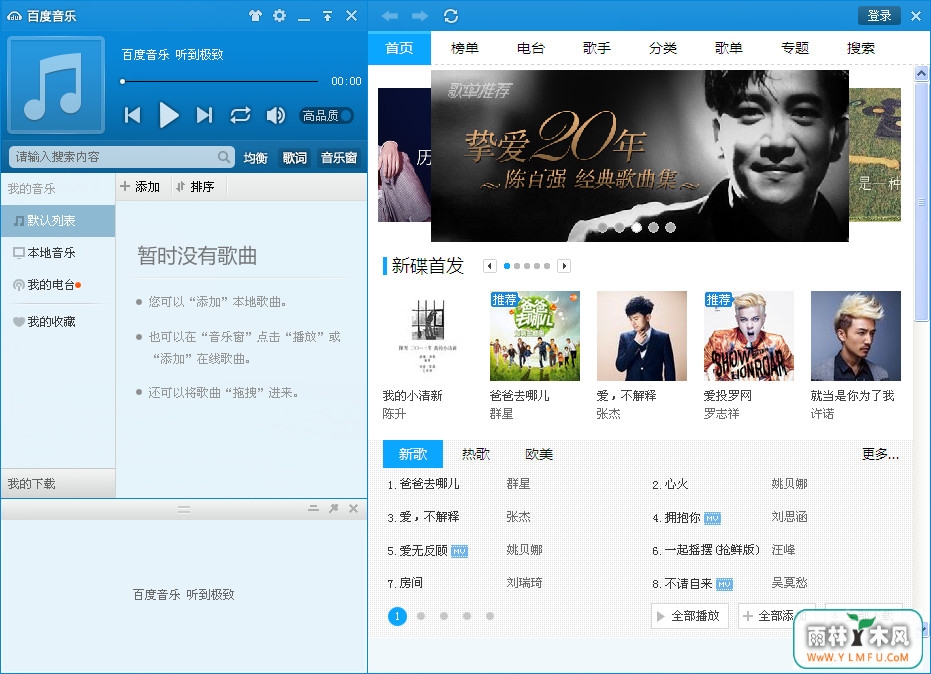
Task: Show next 新碟首发 page with right arrow
Action: pos(564,266)
